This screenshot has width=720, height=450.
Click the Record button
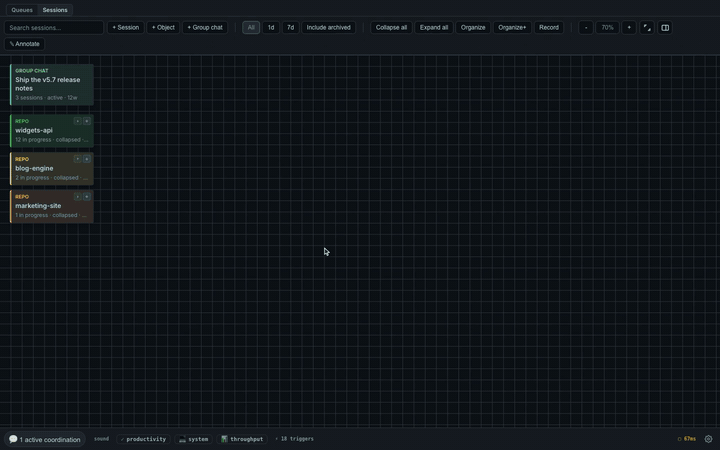click(549, 28)
